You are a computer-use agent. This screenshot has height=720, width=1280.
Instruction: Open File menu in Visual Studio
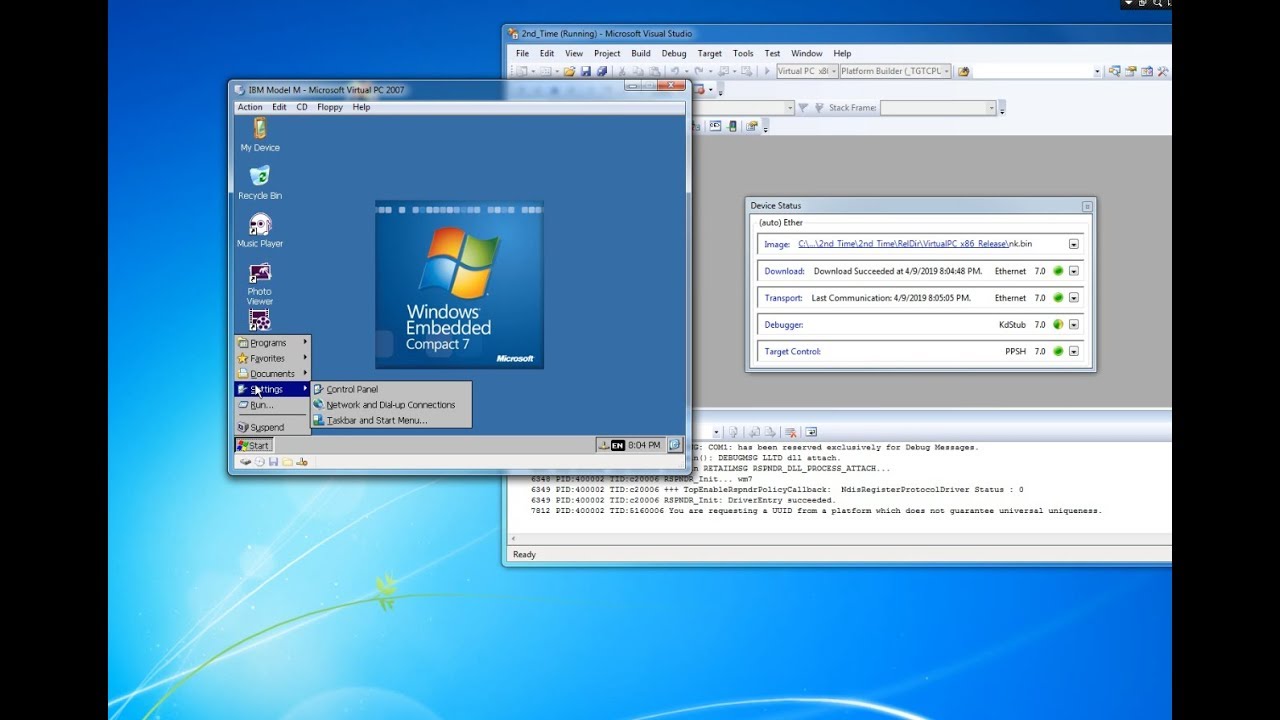pyautogui.click(x=522, y=53)
